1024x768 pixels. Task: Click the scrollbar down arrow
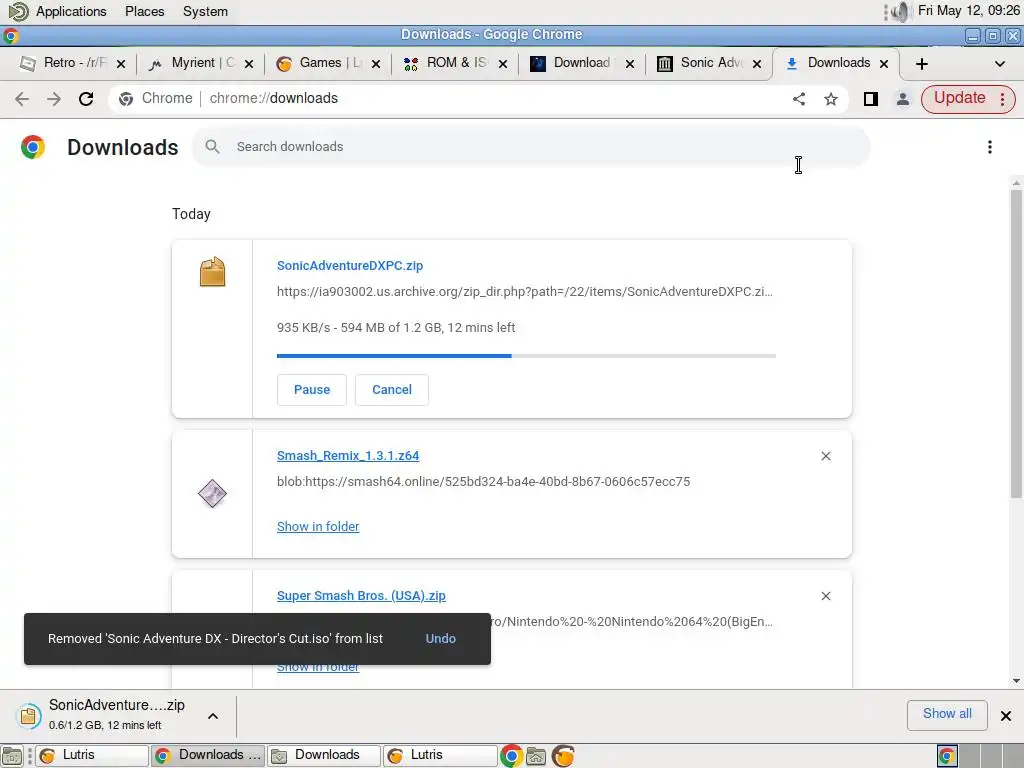pos(1016,680)
